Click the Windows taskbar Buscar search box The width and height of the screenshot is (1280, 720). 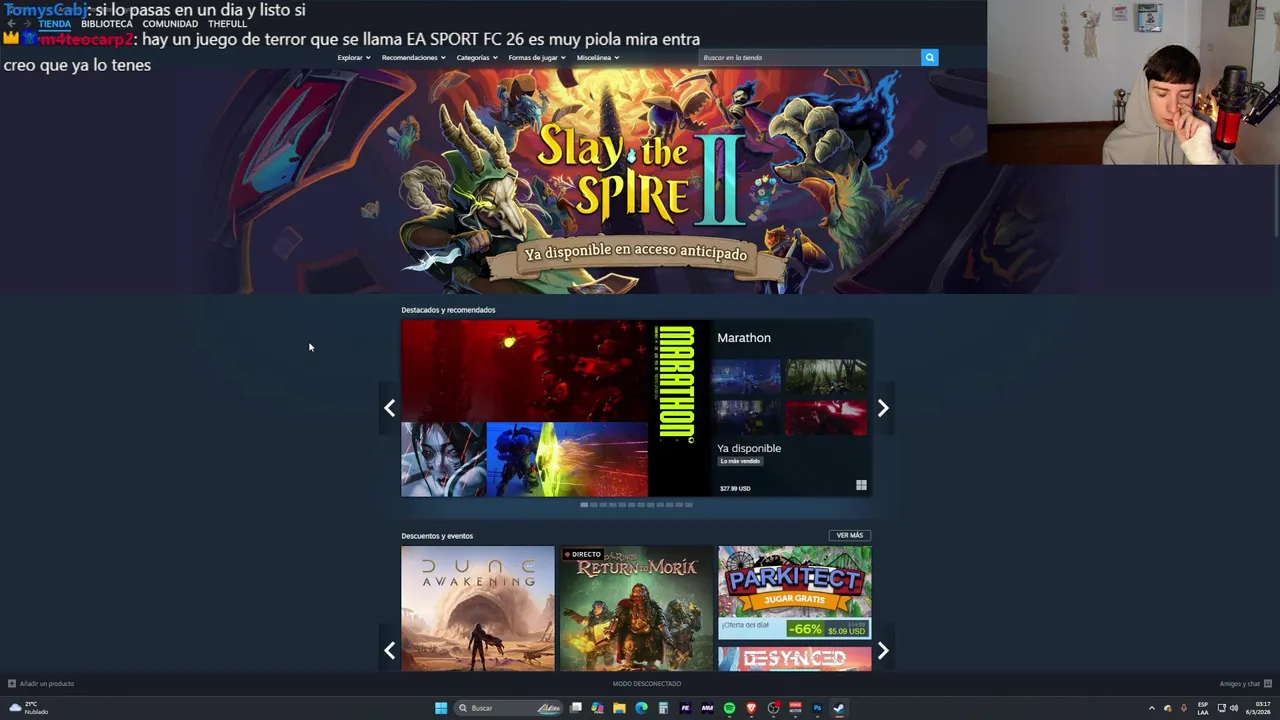click(508, 708)
